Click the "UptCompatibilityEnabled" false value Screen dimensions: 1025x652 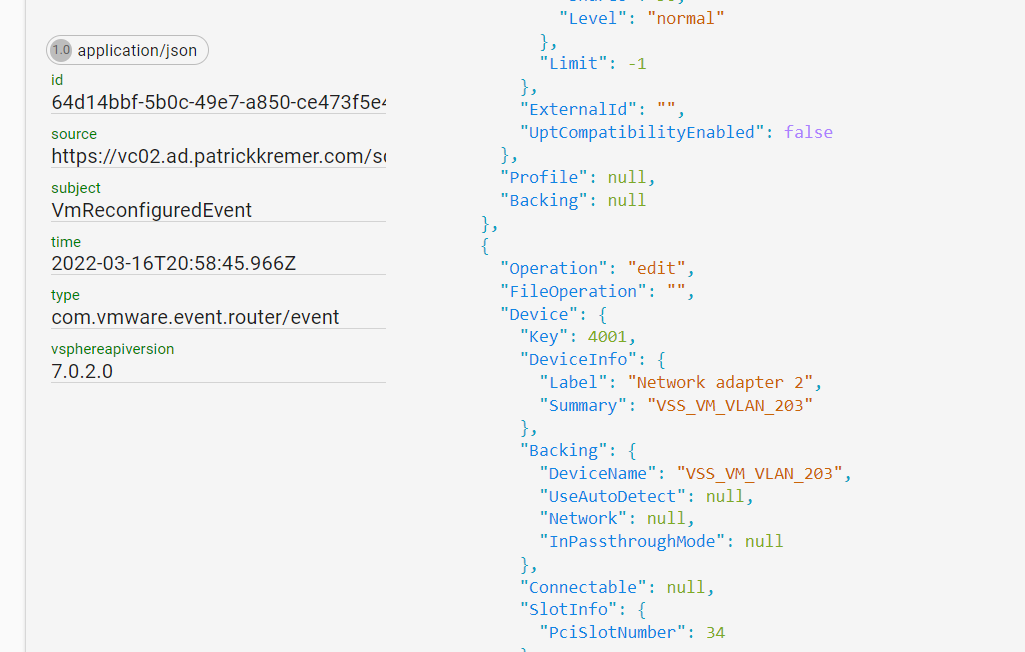coord(808,132)
